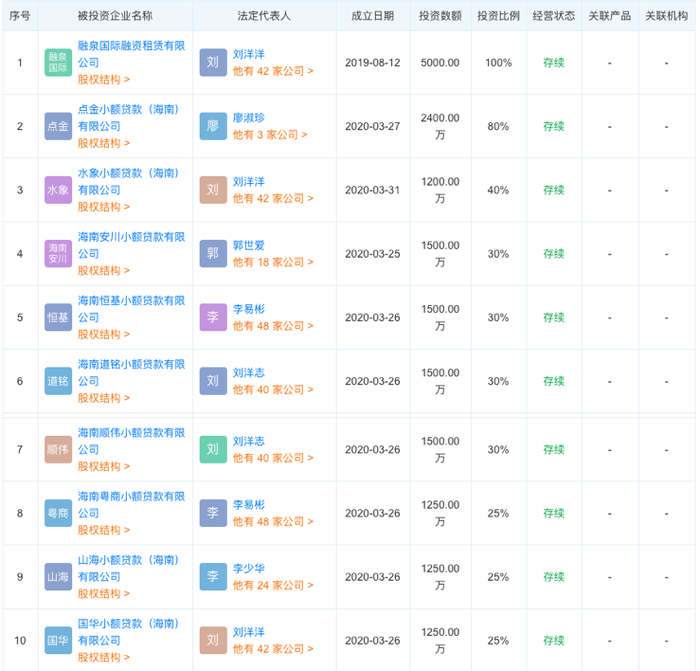The height and width of the screenshot is (671, 700).
Task: Click the 恒基 company logo icon
Action: coord(58,317)
